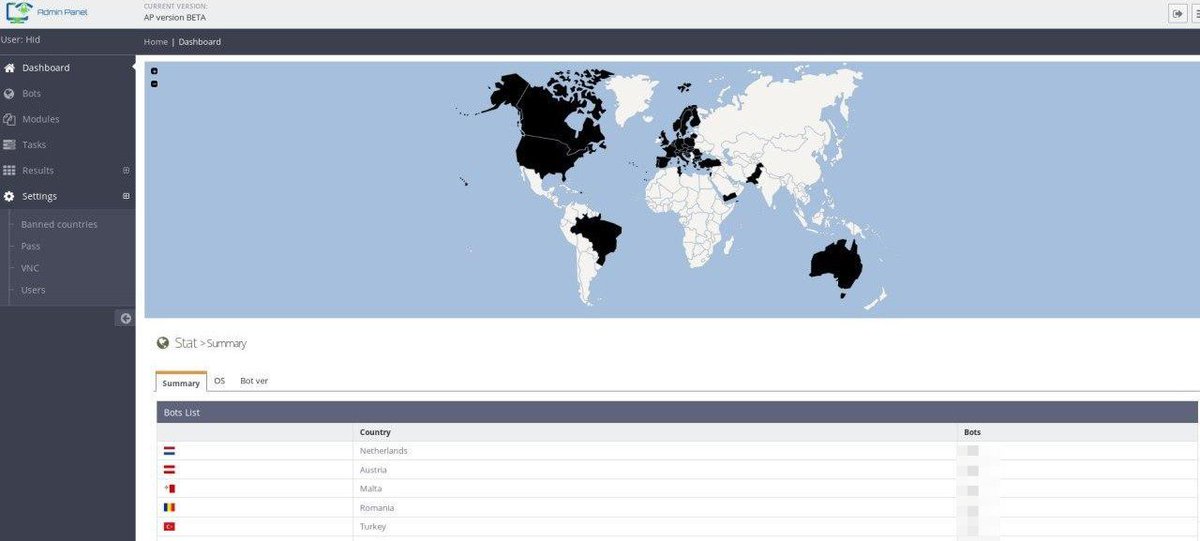Image resolution: width=1200 pixels, height=541 pixels.
Task: Click the Romania flag icon
Action: pos(169,508)
